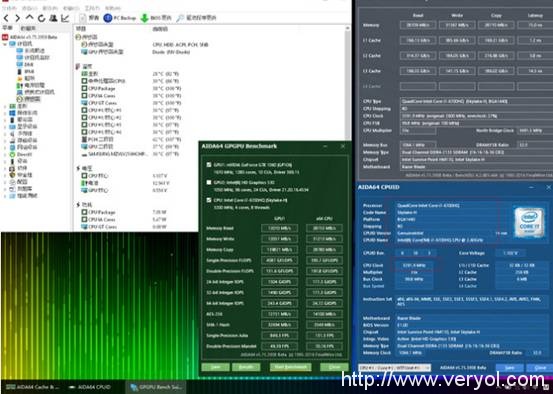The width and height of the screenshot is (553, 394).
Task: Click Results in the GPGPU Benchmark window
Action: tap(246, 367)
